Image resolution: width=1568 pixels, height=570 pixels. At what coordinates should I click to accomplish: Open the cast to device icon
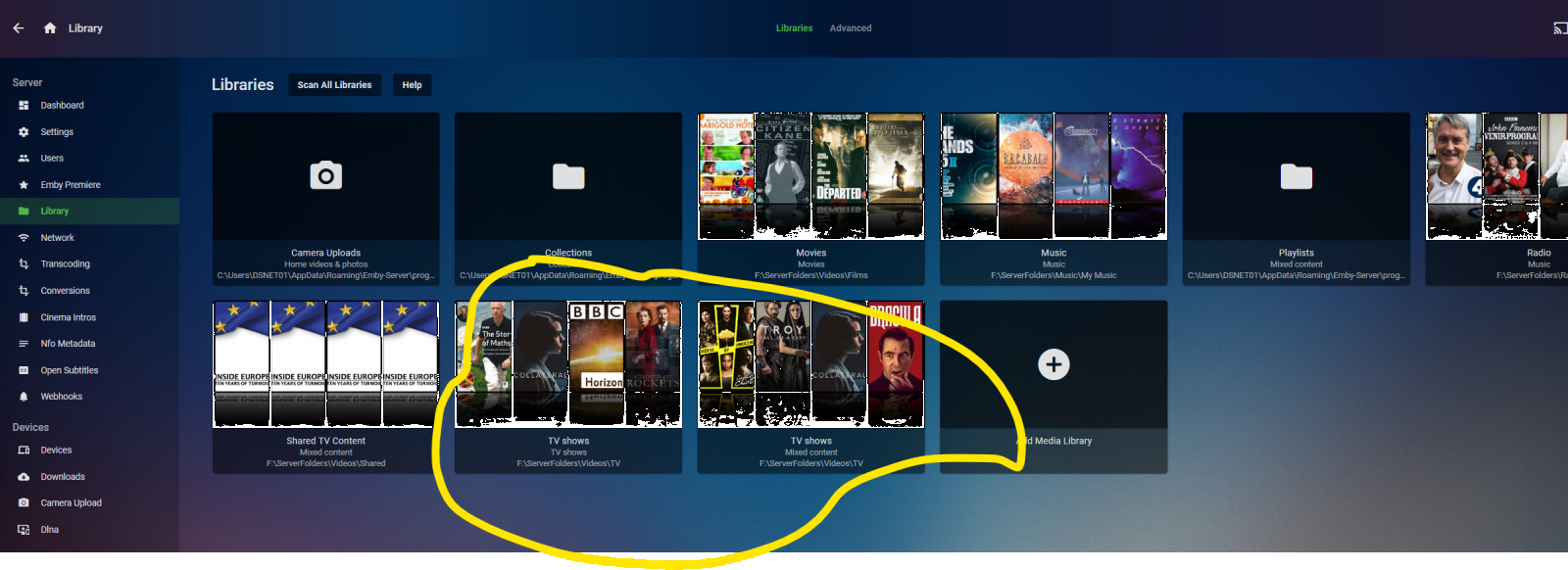tap(1560, 28)
